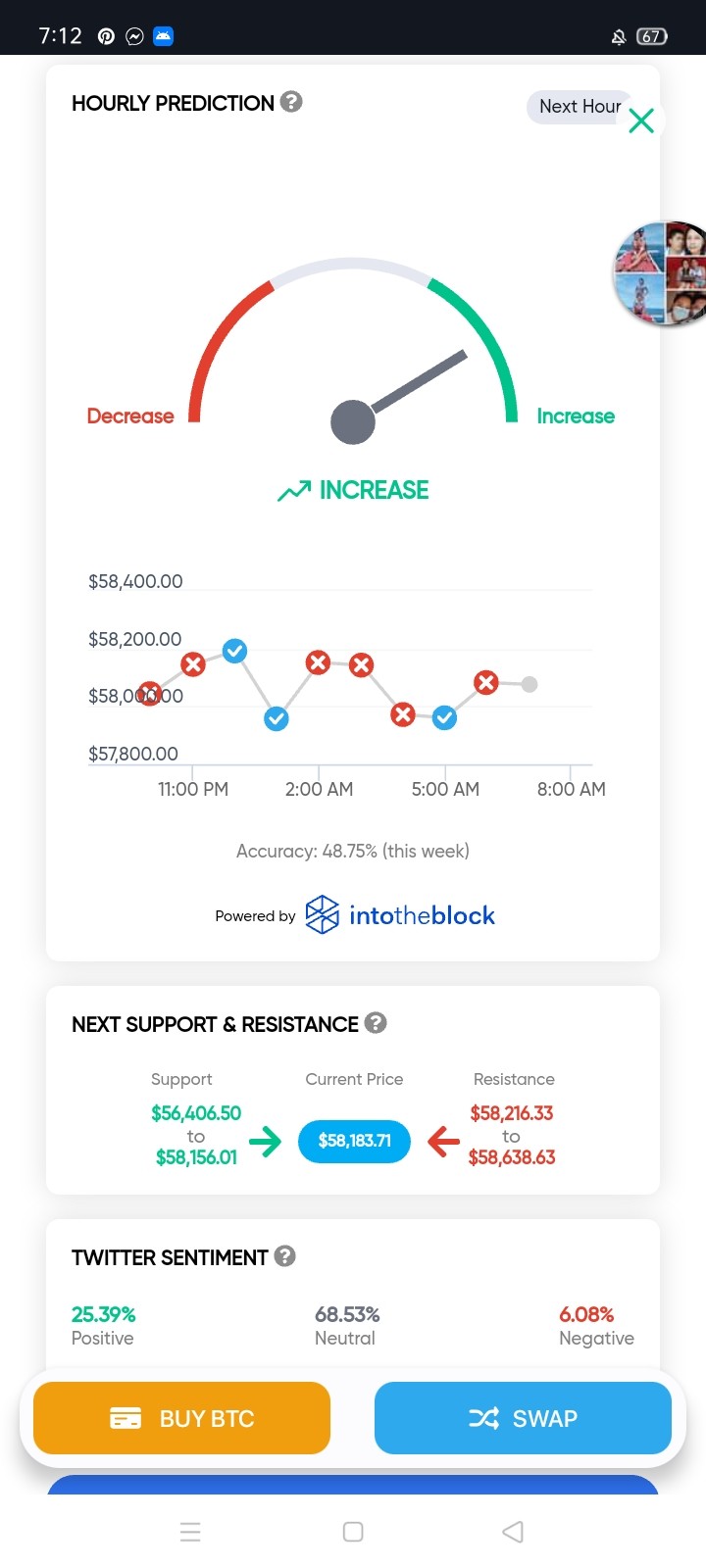Select the blue check marker at 5:00 AM

[x=444, y=718]
